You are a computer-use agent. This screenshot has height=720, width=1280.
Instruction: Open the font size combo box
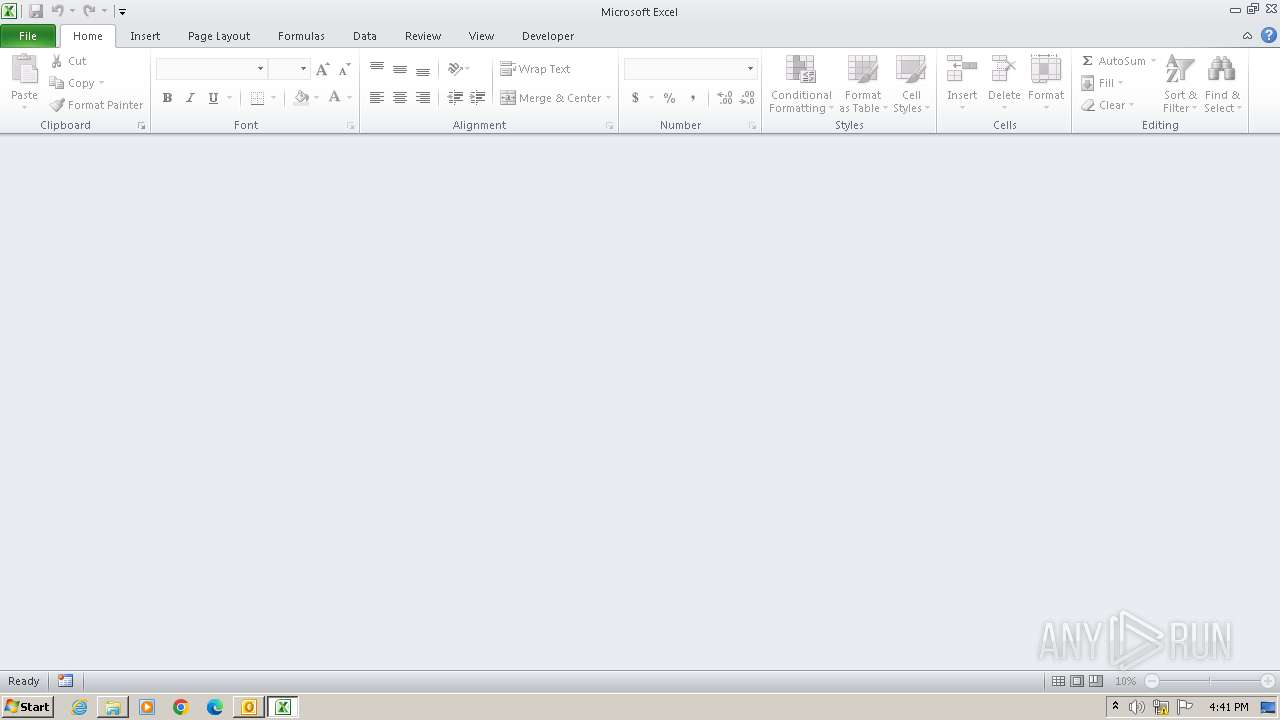pos(289,69)
